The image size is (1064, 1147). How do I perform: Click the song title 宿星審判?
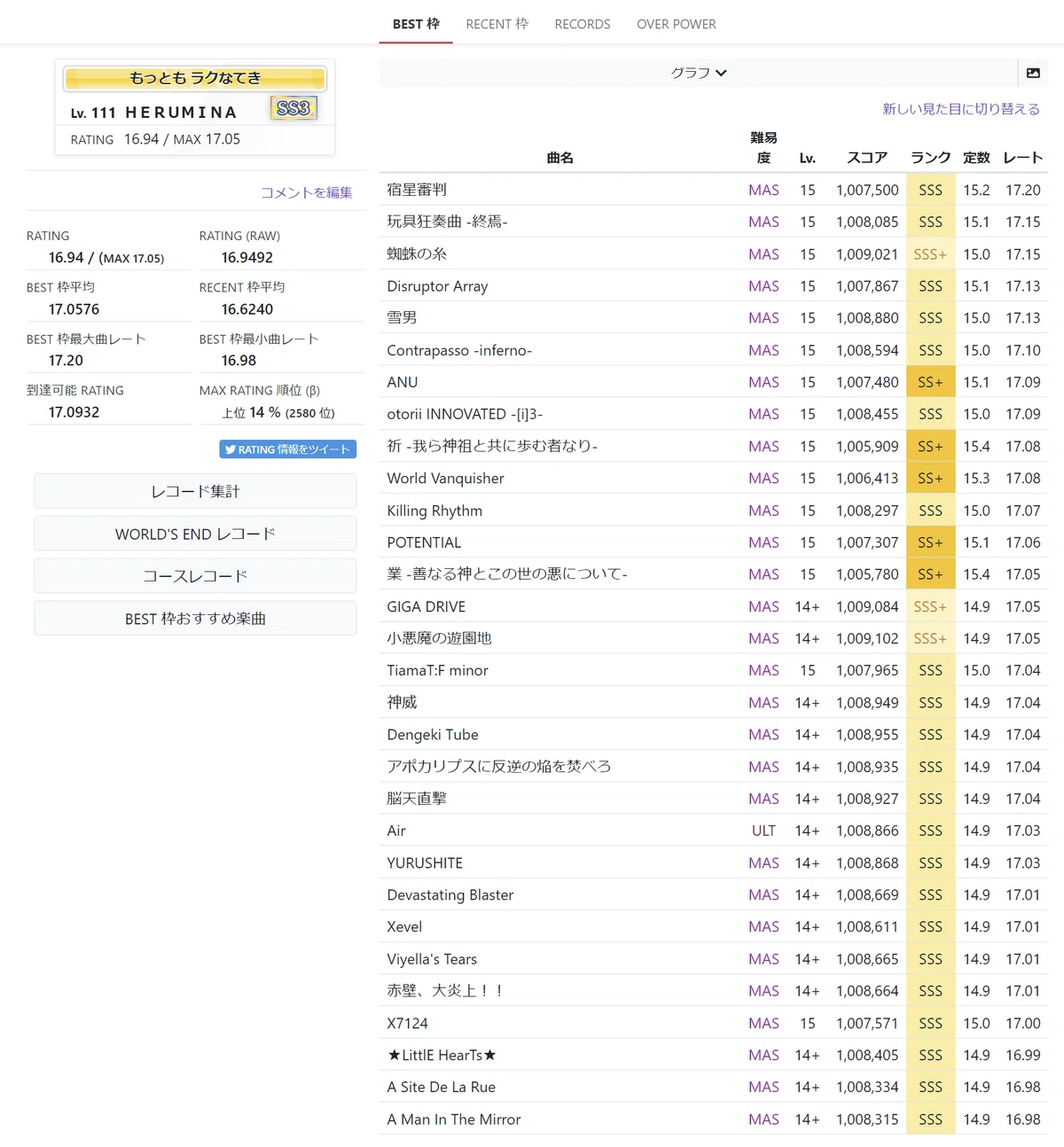(417, 190)
